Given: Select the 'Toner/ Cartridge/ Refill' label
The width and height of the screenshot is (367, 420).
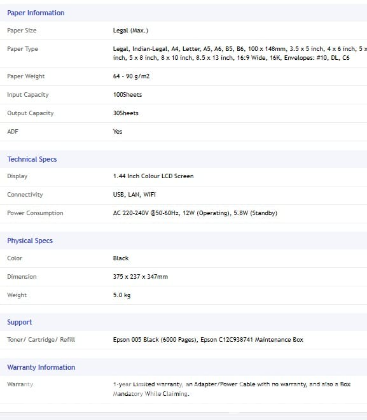Looking at the screenshot, I should tap(41, 340).
